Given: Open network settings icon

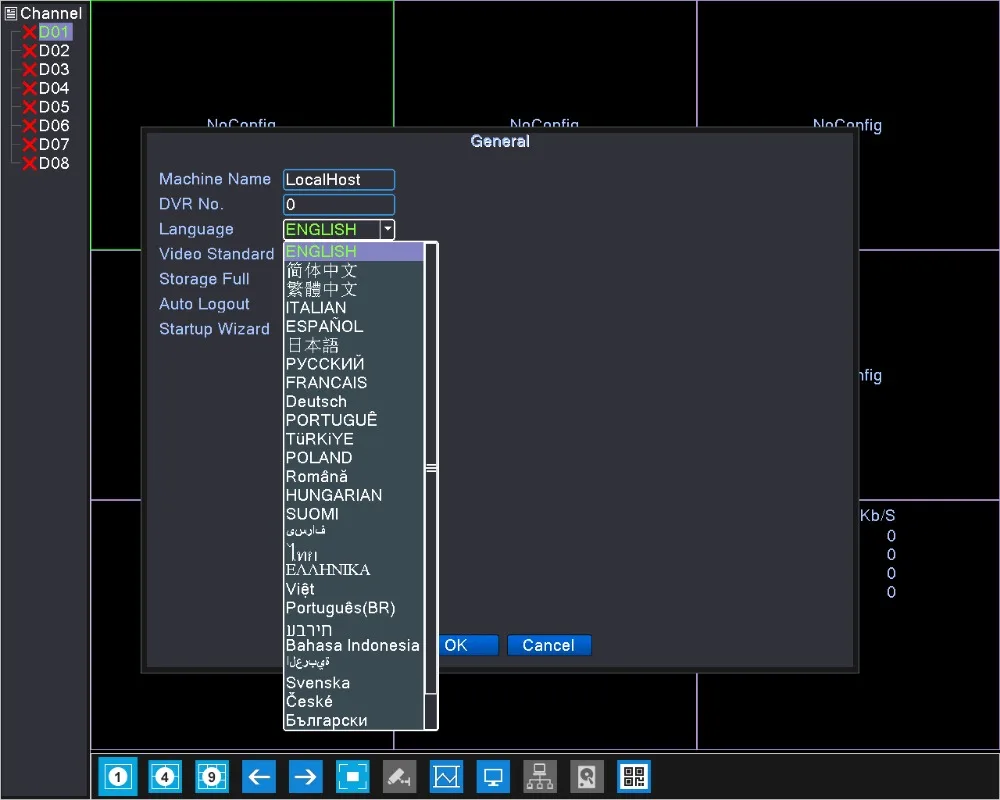Looking at the screenshot, I should [540, 776].
